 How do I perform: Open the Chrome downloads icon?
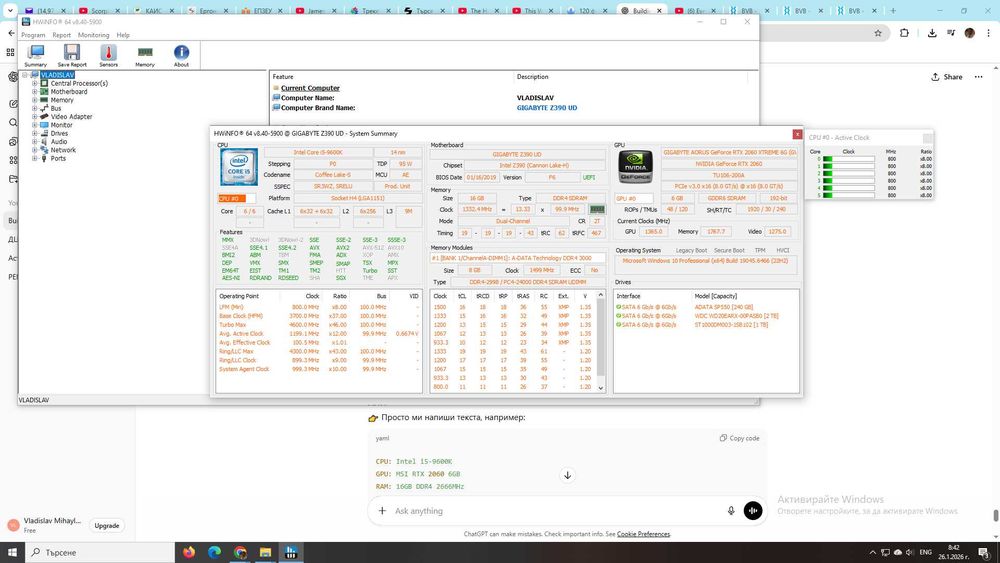(932, 33)
